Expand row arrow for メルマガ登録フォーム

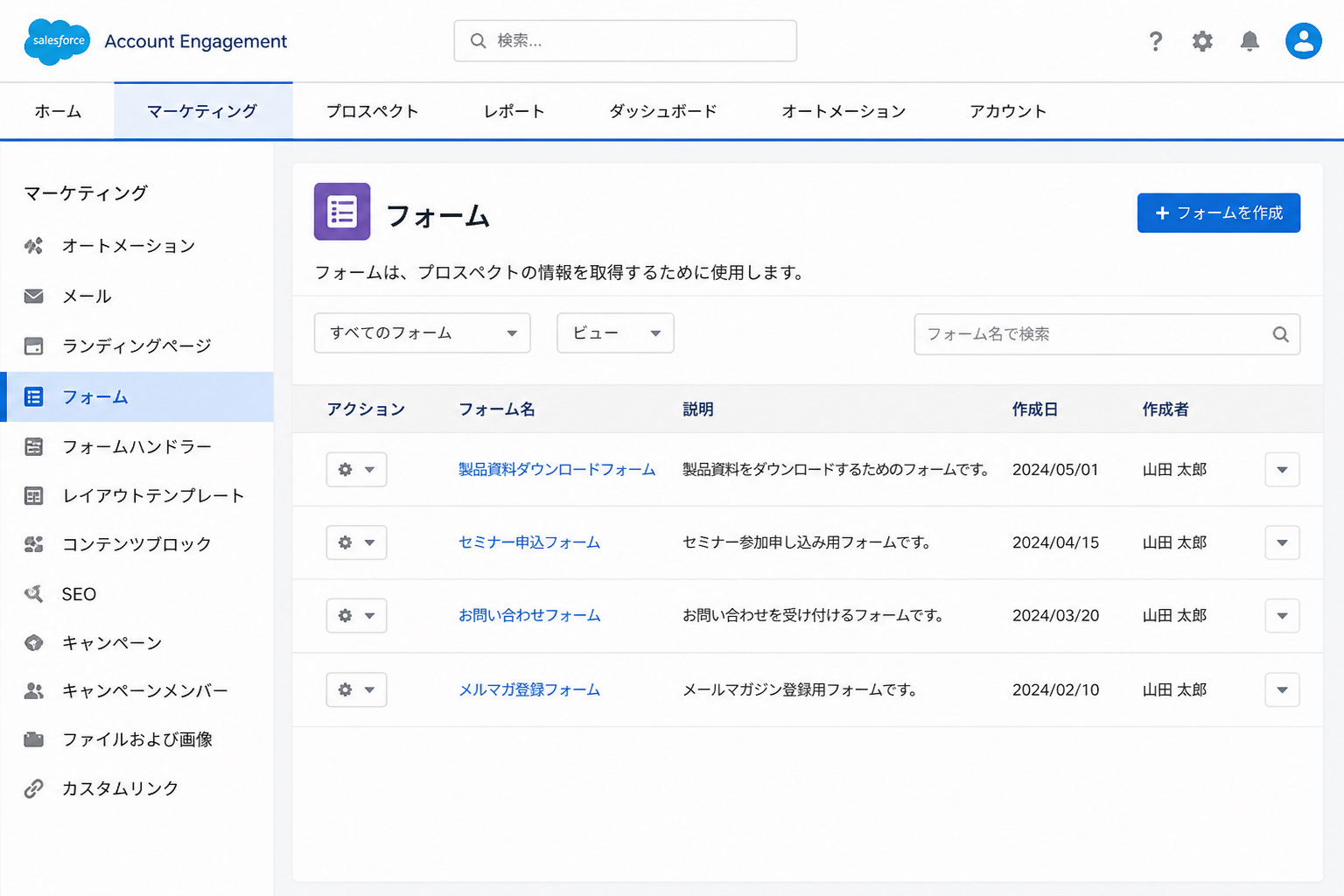click(1282, 689)
